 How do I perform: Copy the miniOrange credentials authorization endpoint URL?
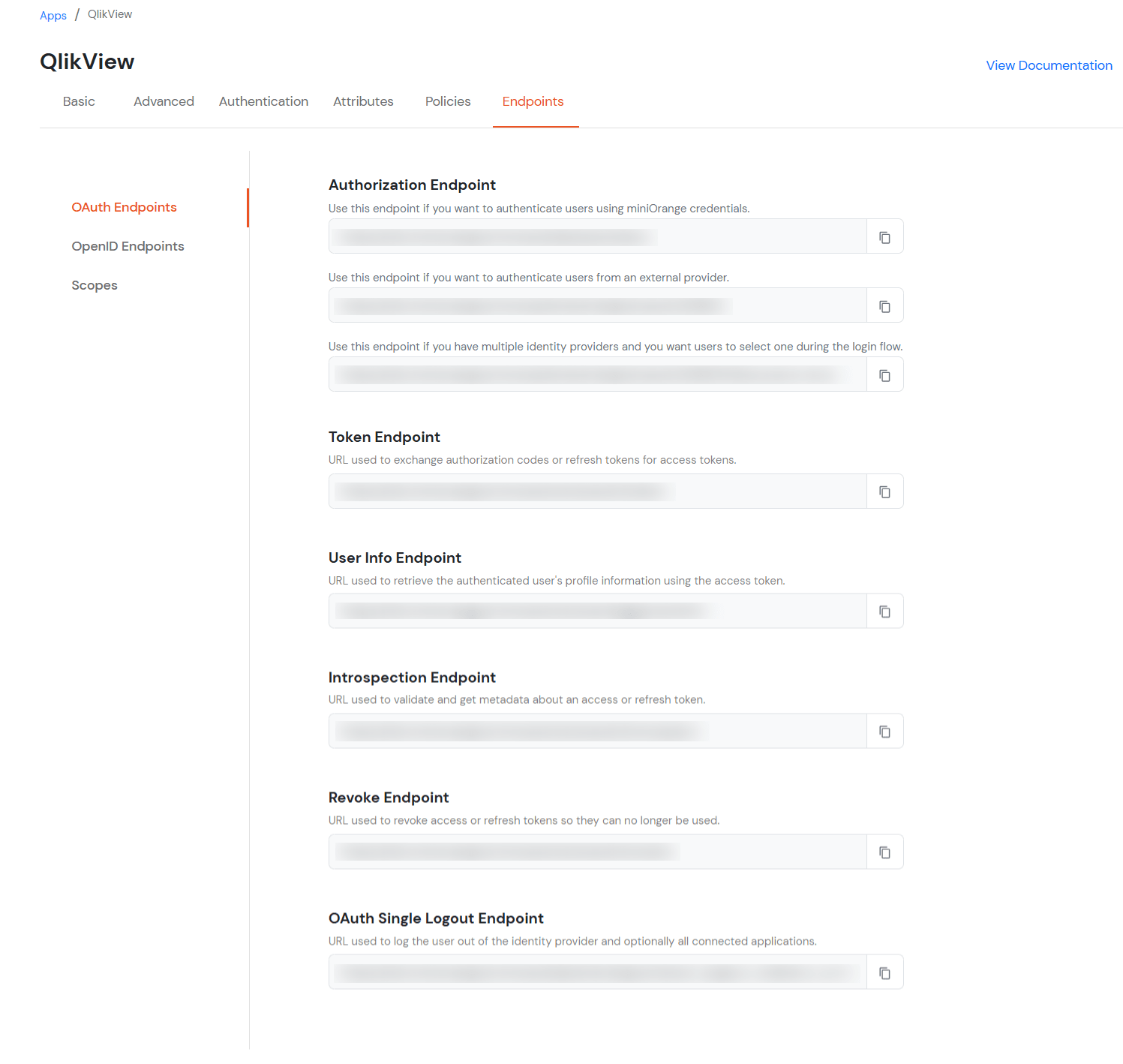point(884,237)
